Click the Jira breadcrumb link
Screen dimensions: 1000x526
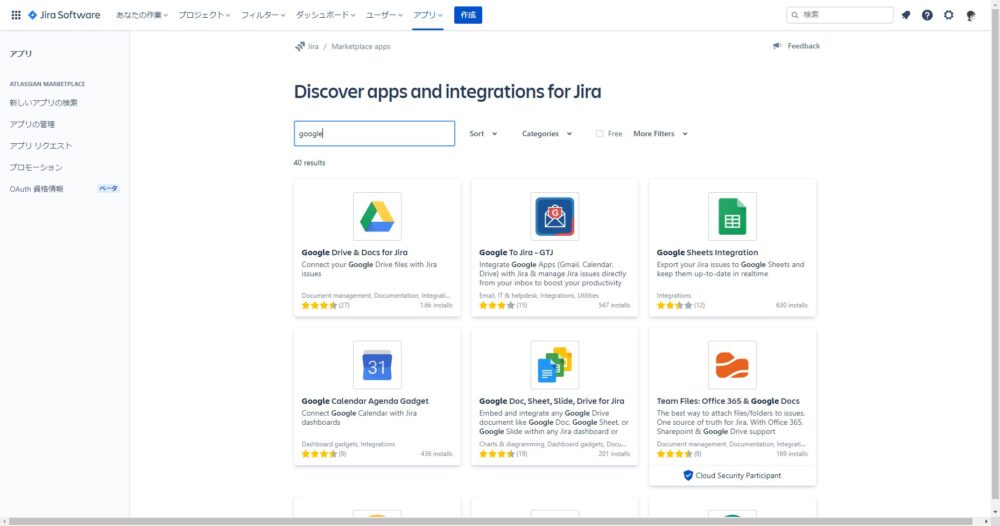312,47
